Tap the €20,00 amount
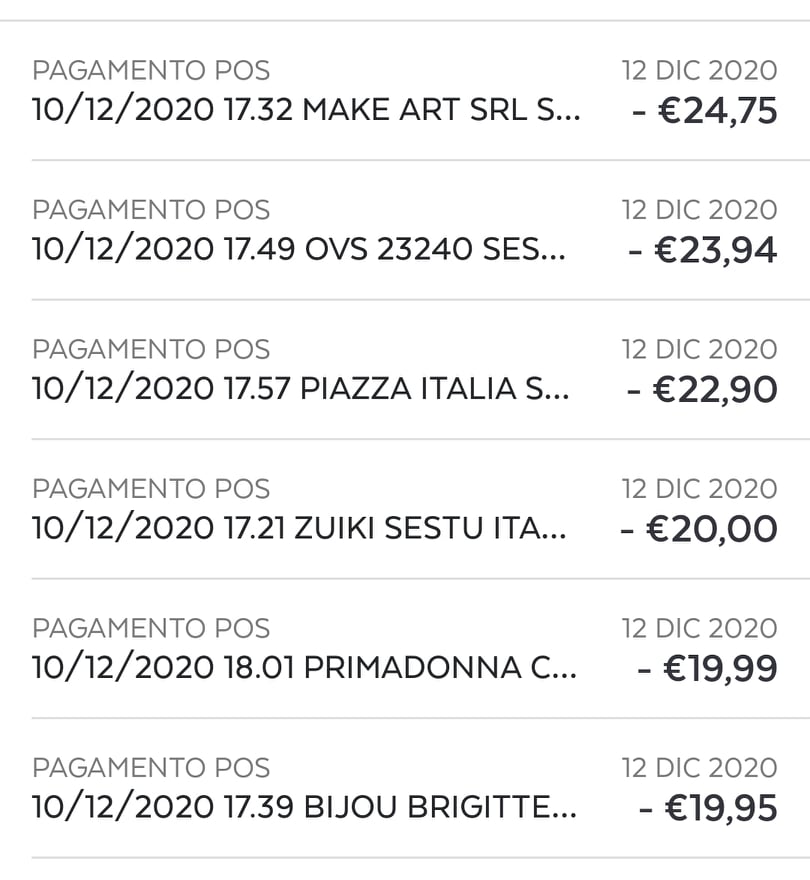This screenshot has width=810, height=880. tap(698, 529)
